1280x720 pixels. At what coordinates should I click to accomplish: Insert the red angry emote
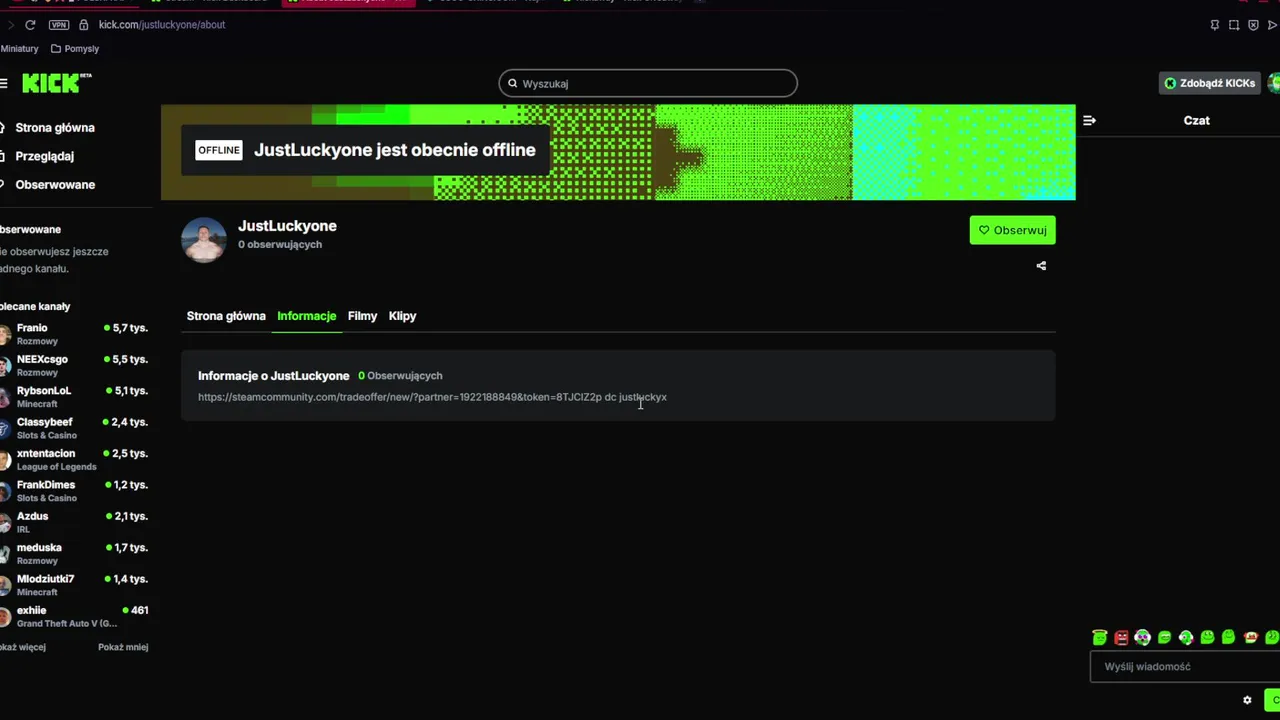[1121, 638]
